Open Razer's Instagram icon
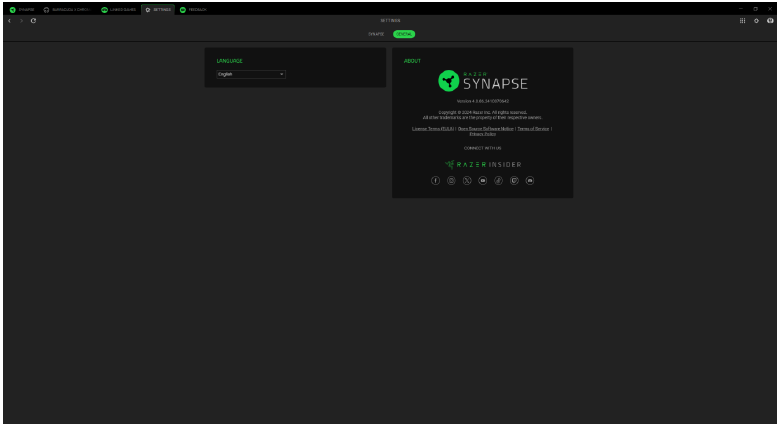777x425 pixels. click(x=451, y=181)
